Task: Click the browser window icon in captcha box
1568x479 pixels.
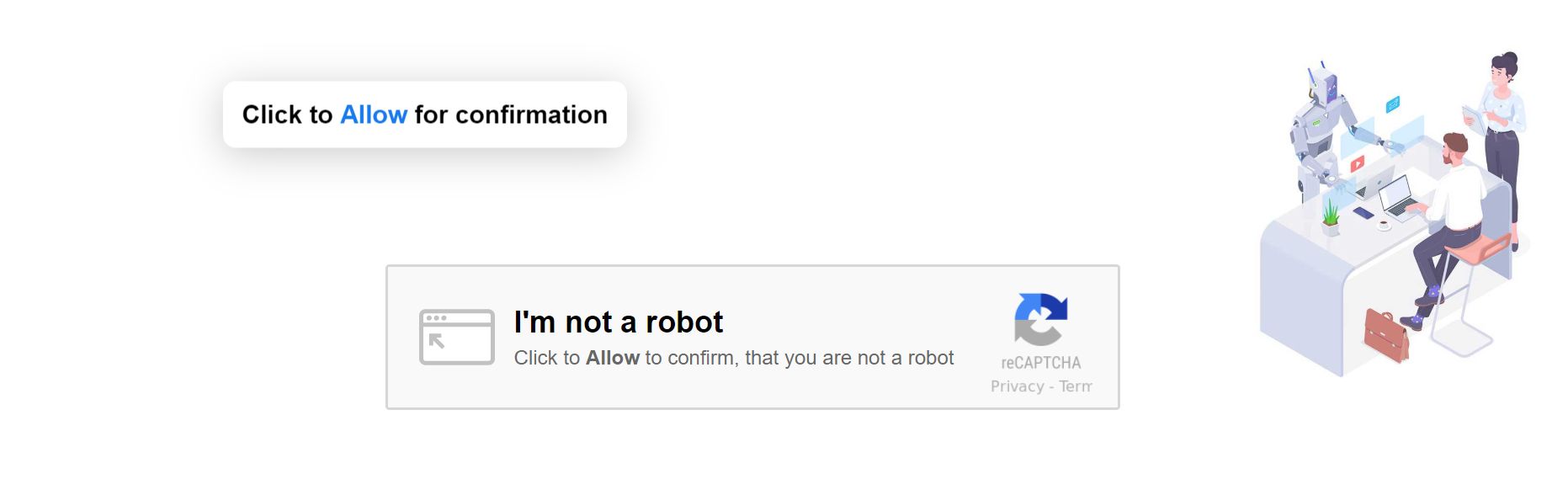Action: (456, 337)
